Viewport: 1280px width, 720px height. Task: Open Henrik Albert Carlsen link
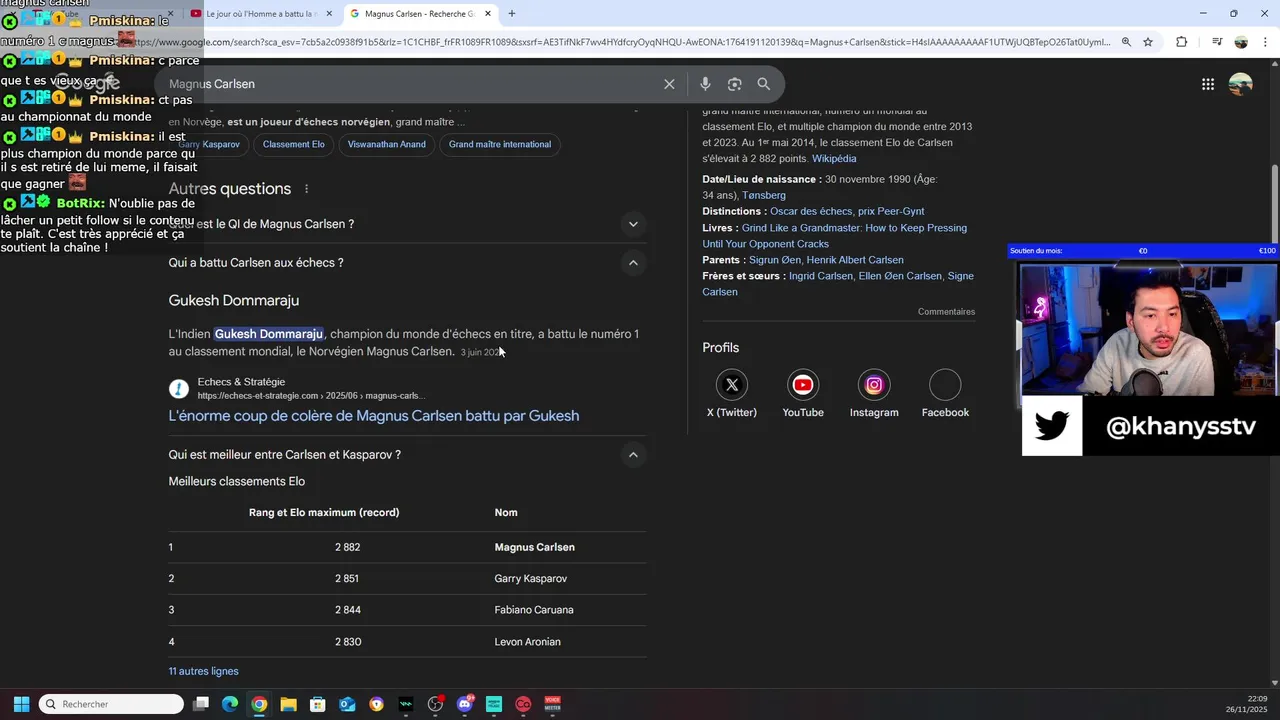tap(855, 260)
